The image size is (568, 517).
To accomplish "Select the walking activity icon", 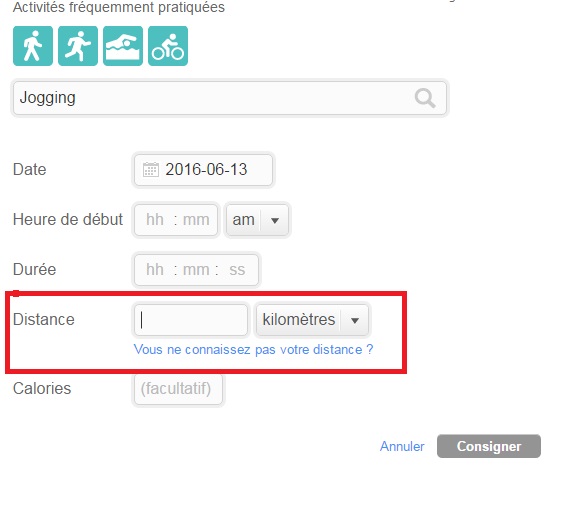I will click(33, 46).
